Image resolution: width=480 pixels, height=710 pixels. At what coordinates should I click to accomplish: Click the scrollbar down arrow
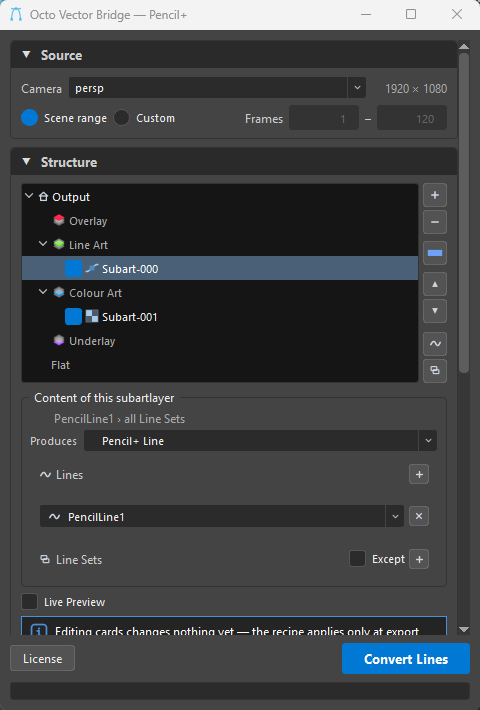point(464,629)
